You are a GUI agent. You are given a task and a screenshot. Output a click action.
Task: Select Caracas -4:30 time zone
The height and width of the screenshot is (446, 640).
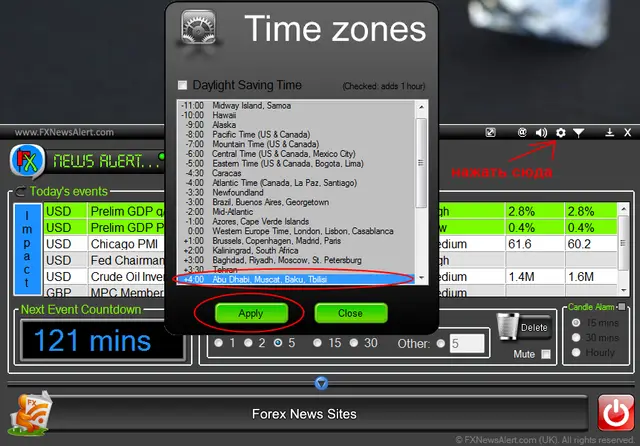click(297, 173)
